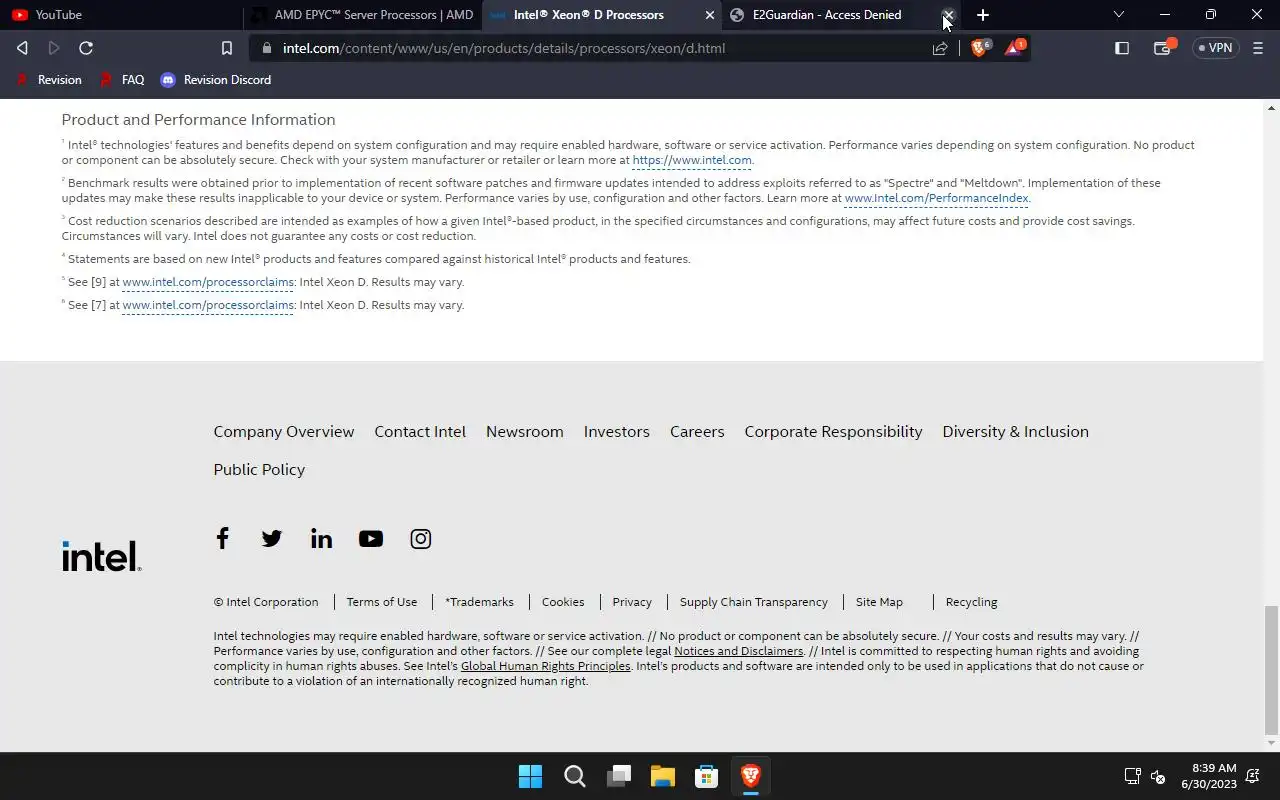Open Cookies footer link
The height and width of the screenshot is (800, 1280).
point(563,602)
